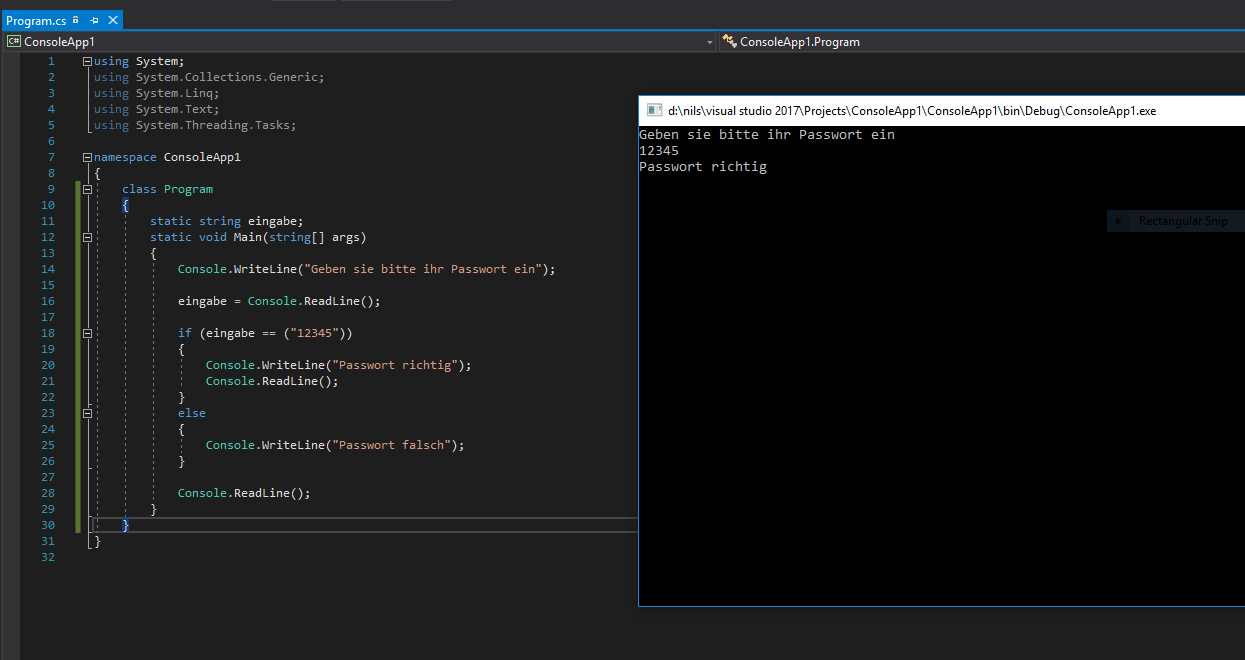Place cursor on 'using System.Threading.Tasks;'
Viewport: 1245px width, 660px height.
tap(195, 125)
